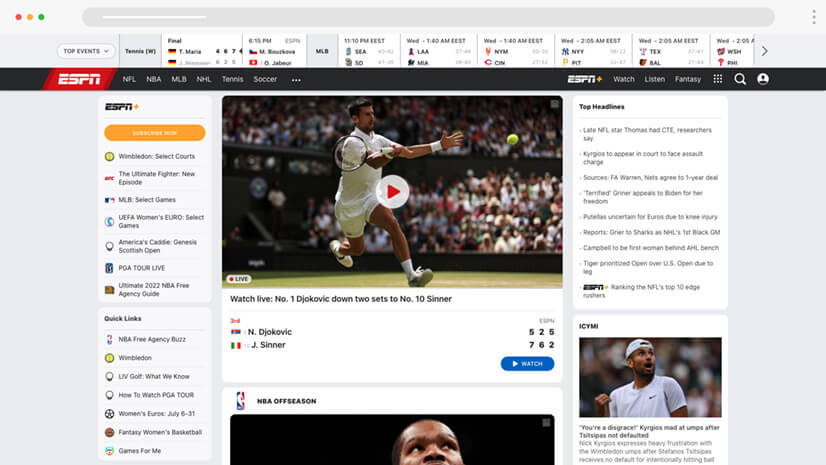
Task: Click the ESPN+ logo in navigation bar
Action: 584,79
